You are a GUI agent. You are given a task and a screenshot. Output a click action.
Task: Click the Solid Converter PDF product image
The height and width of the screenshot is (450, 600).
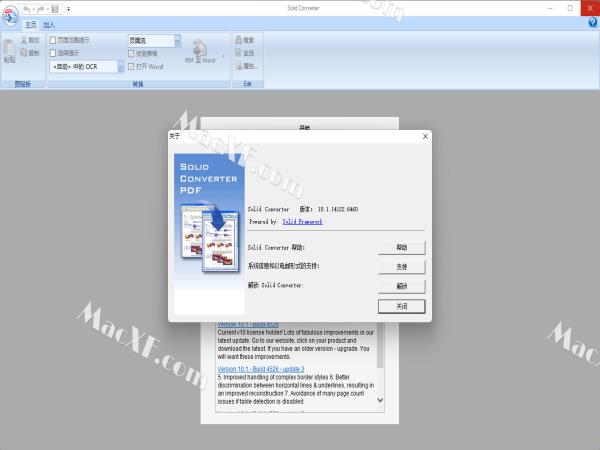click(209, 234)
